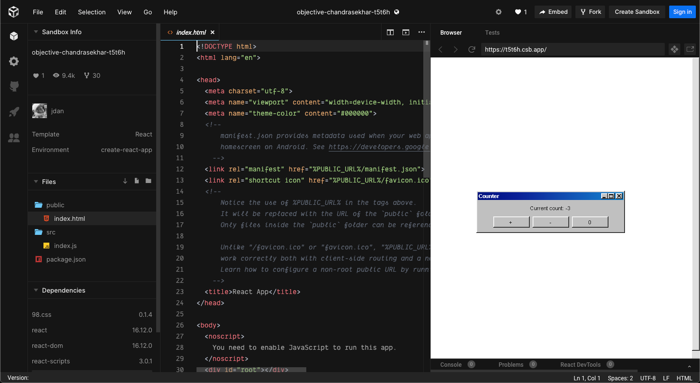
Task: Toggle split editor layout icon
Action: [390, 32]
